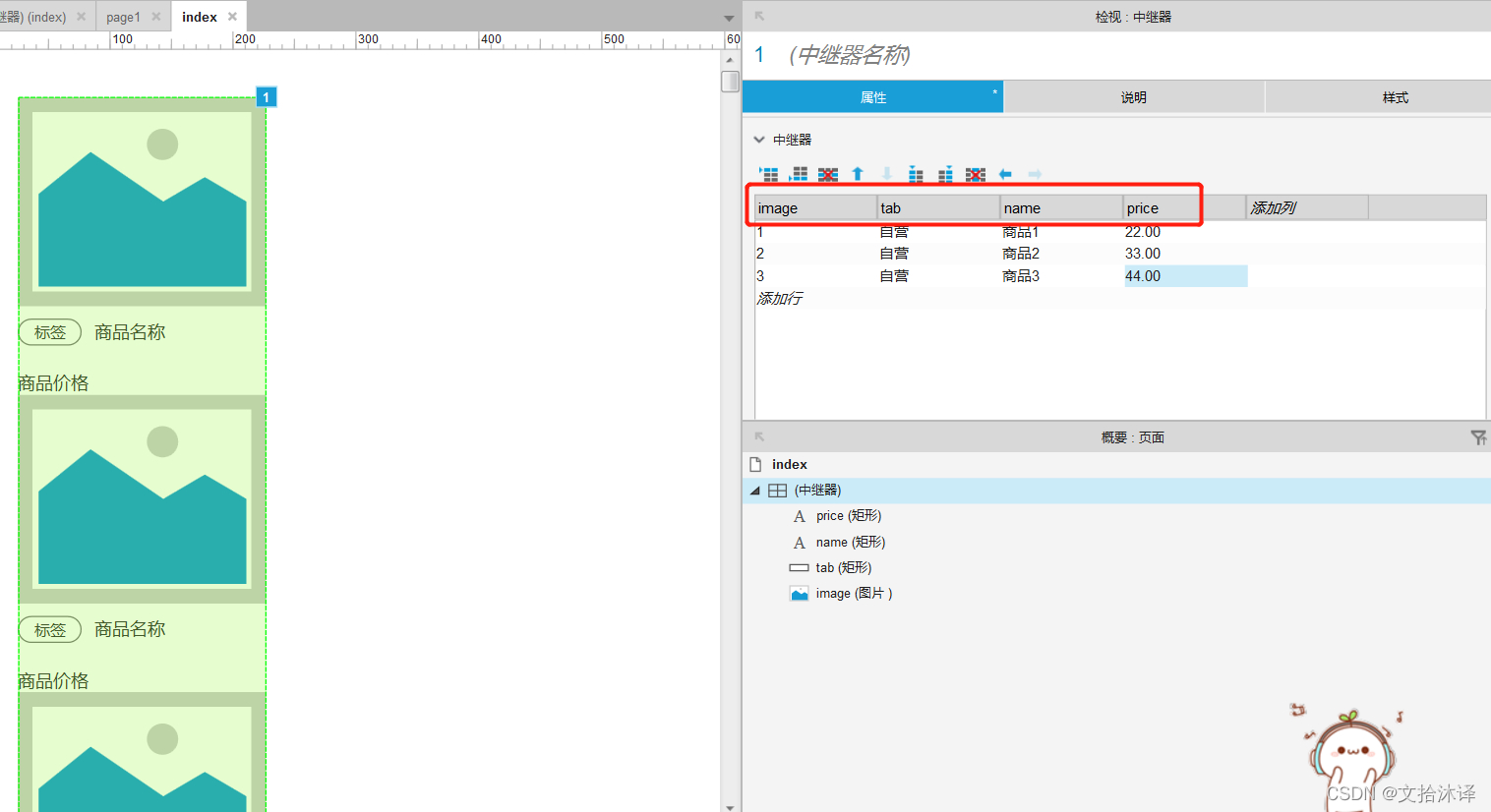This screenshot has height=812, width=1491.
Task: Select price (矩形) in the outline
Action: 849,516
